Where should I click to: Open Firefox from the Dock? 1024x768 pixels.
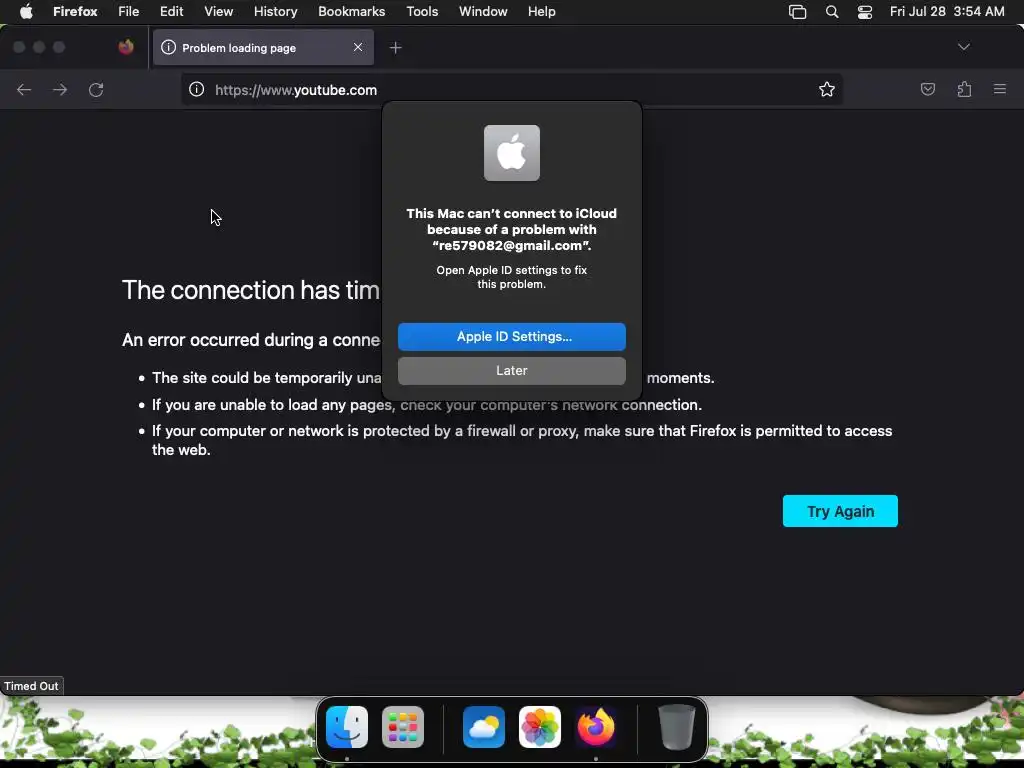(x=596, y=727)
